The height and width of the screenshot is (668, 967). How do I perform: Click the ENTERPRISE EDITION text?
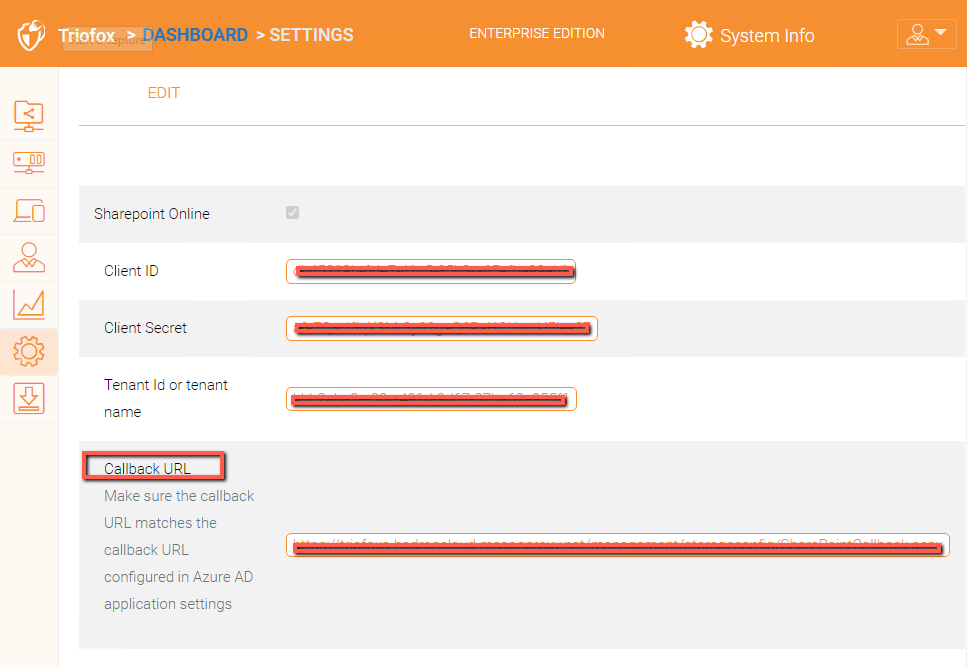pos(537,33)
